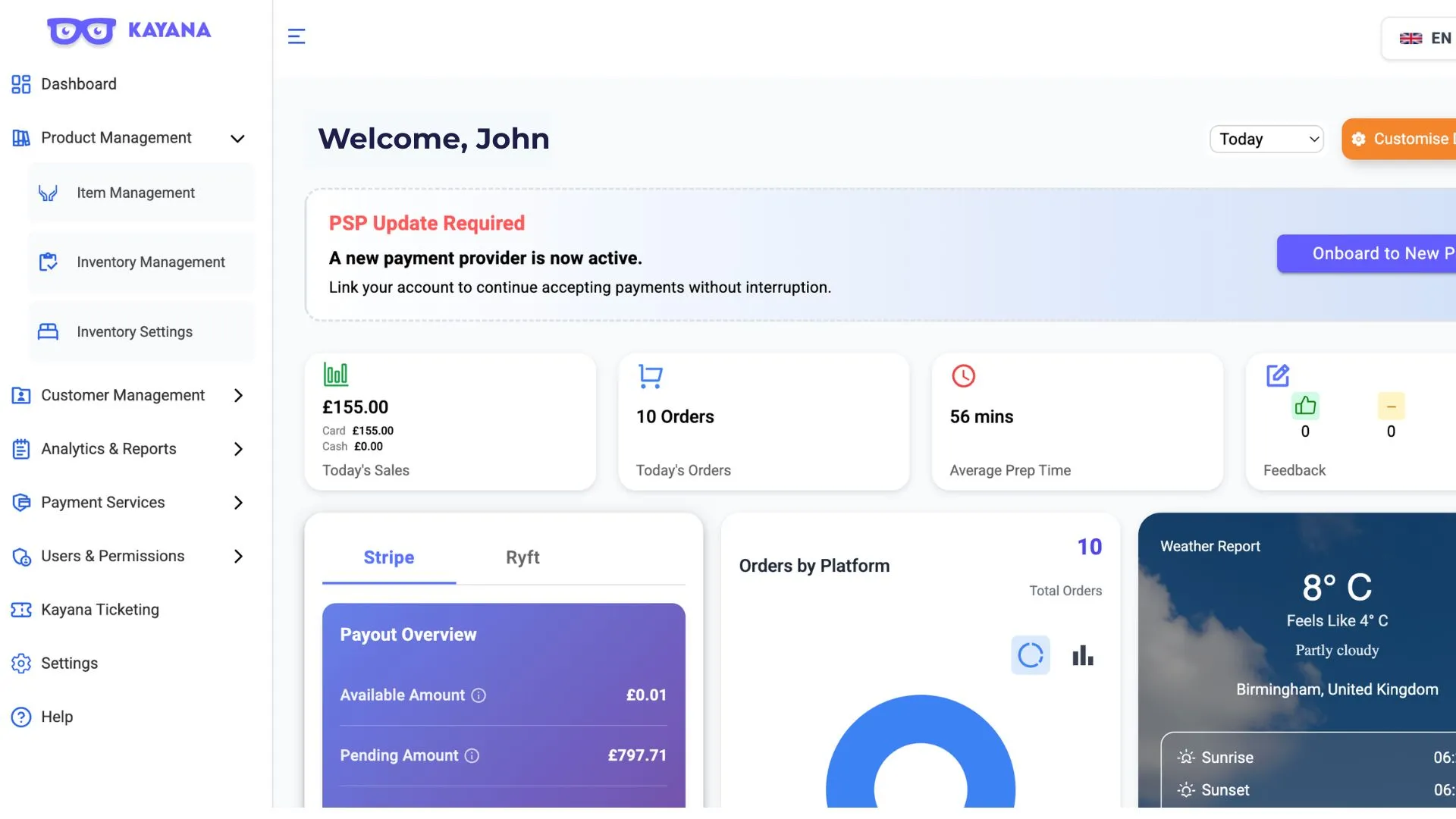Click the Customer Management contact icon
Screen dimensions: 1456x819
(x=21, y=395)
